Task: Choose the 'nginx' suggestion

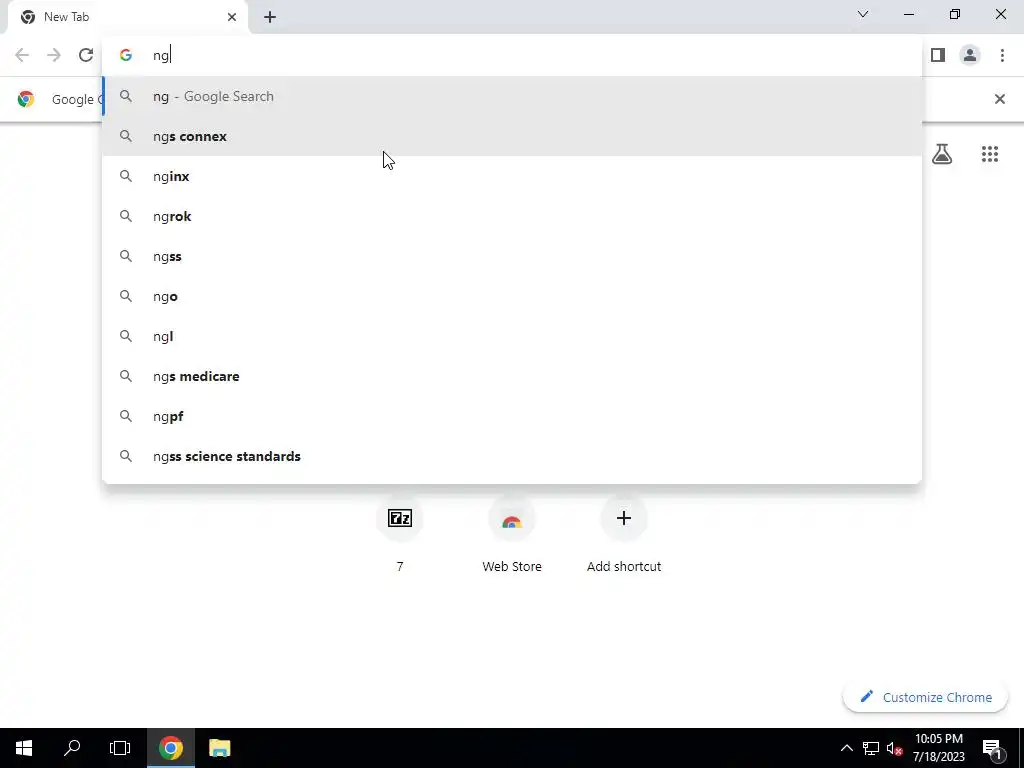Action: (x=512, y=176)
